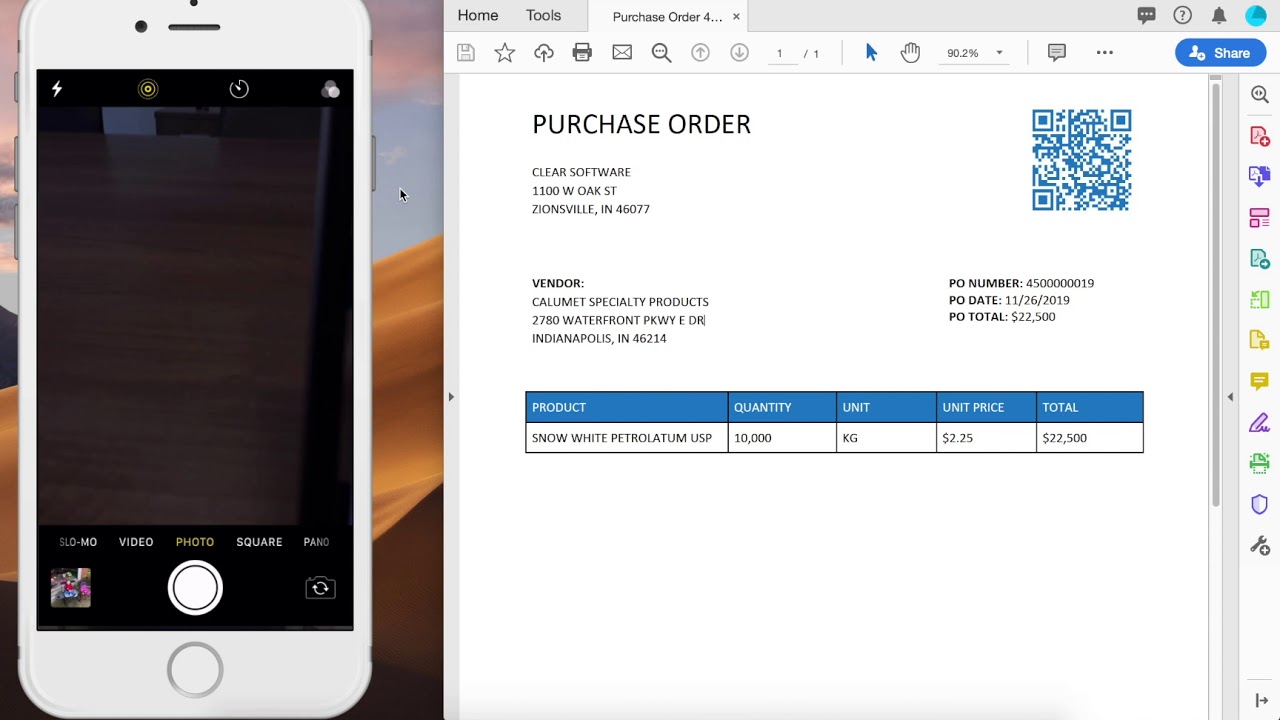This screenshot has height=720, width=1280.
Task: Select SLO-MO camera mode
Action: click(78, 542)
